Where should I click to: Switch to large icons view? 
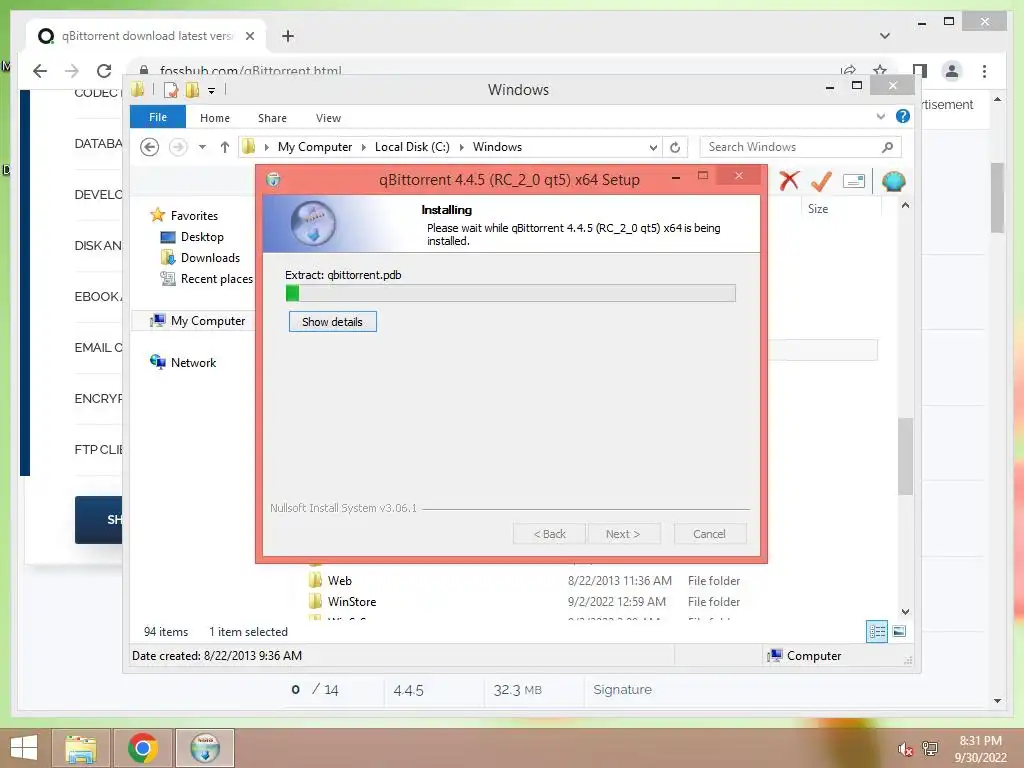tap(899, 631)
